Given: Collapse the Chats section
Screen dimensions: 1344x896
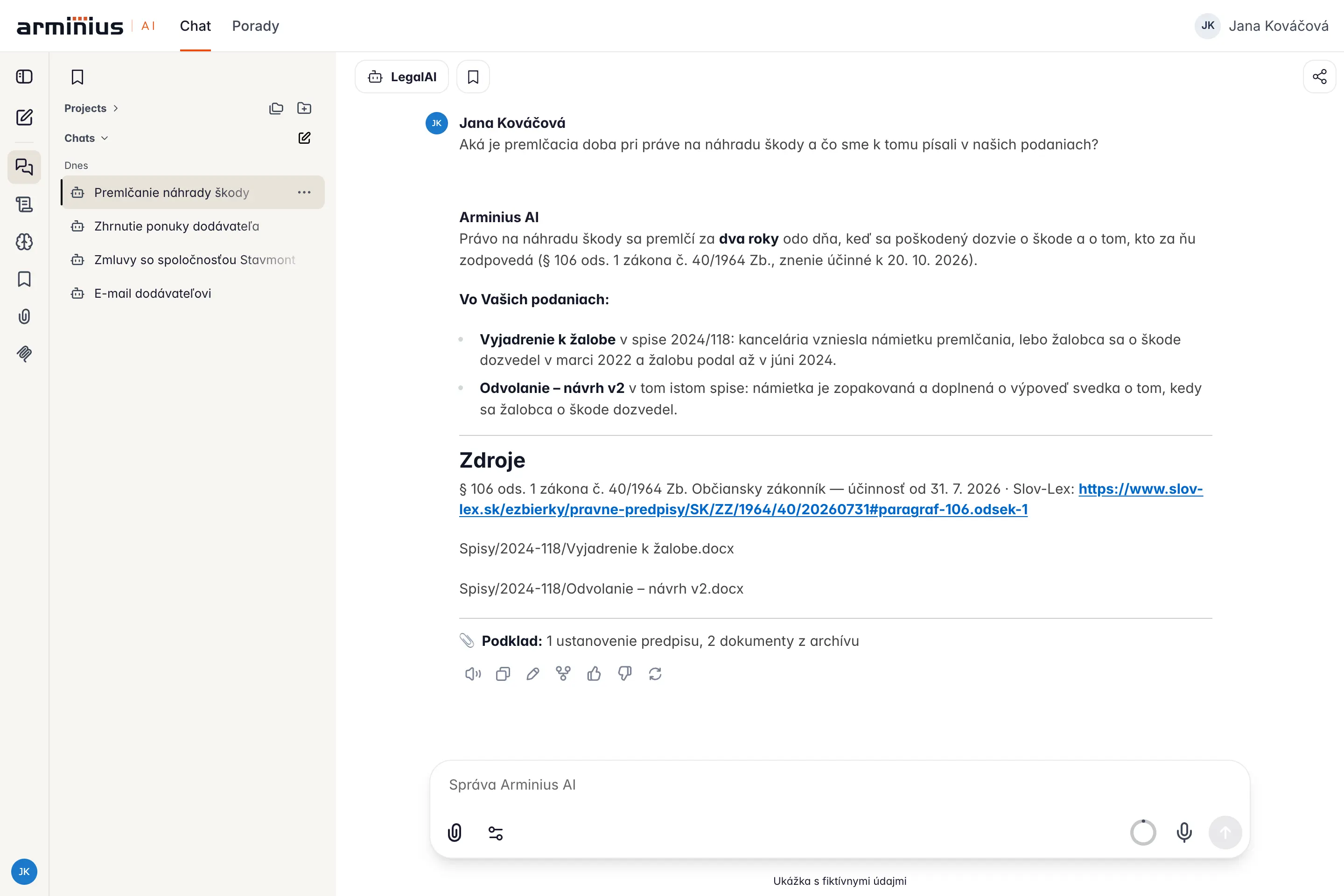Looking at the screenshot, I should (x=86, y=138).
